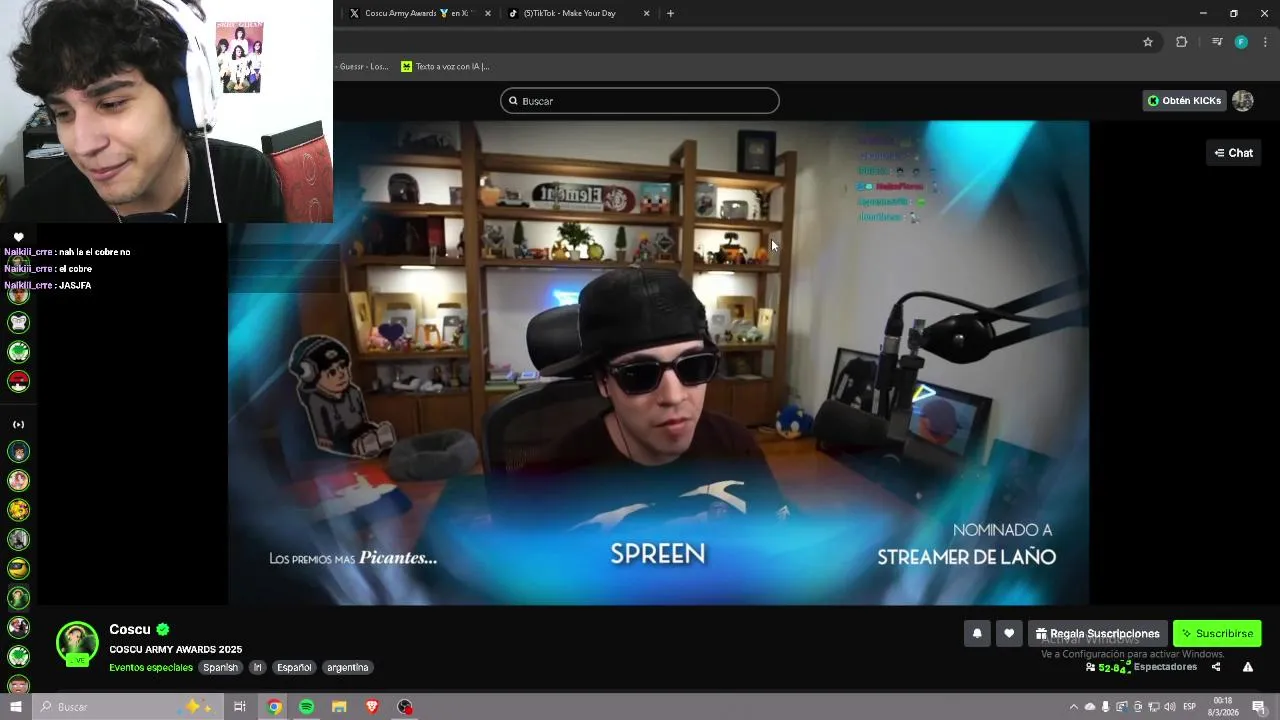Close the TikTok - Make Your Day tab
Screen dimensions: 1280x720
tap(646, 13)
